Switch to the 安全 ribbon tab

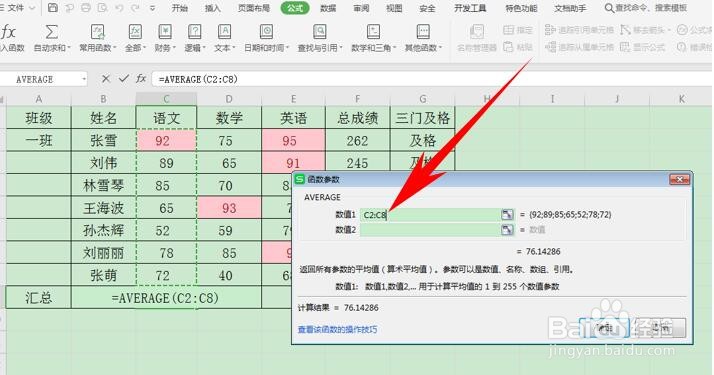pos(427,8)
